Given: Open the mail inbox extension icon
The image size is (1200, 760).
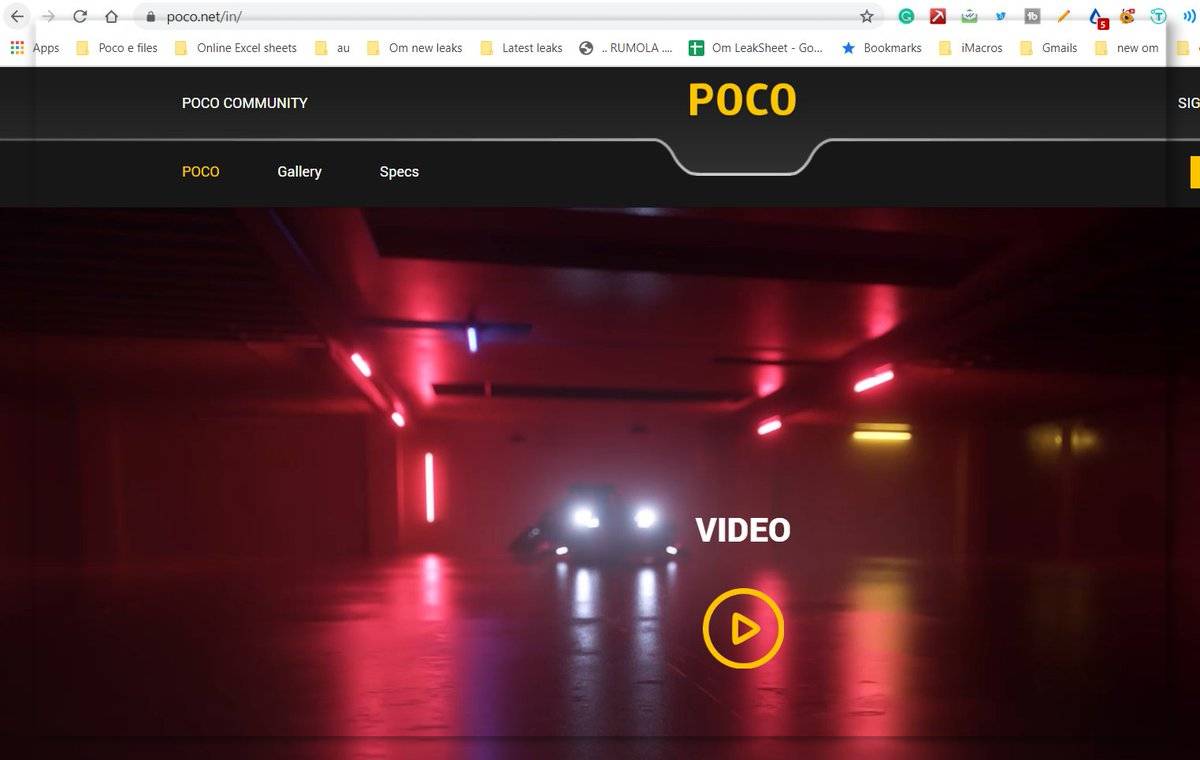Looking at the screenshot, I should click(x=968, y=17).
